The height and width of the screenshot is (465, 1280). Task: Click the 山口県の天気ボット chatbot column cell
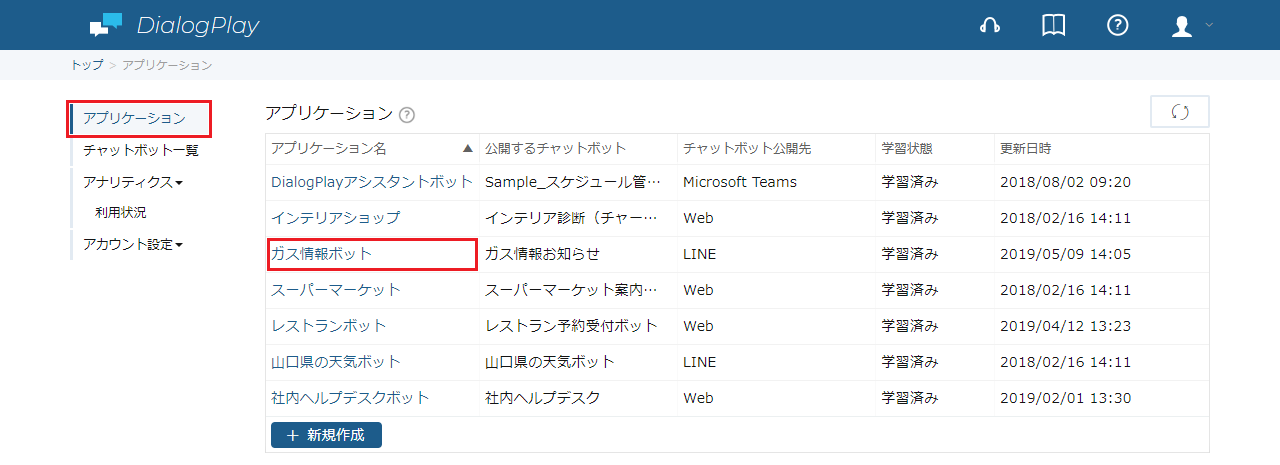[x=550, y=362]
